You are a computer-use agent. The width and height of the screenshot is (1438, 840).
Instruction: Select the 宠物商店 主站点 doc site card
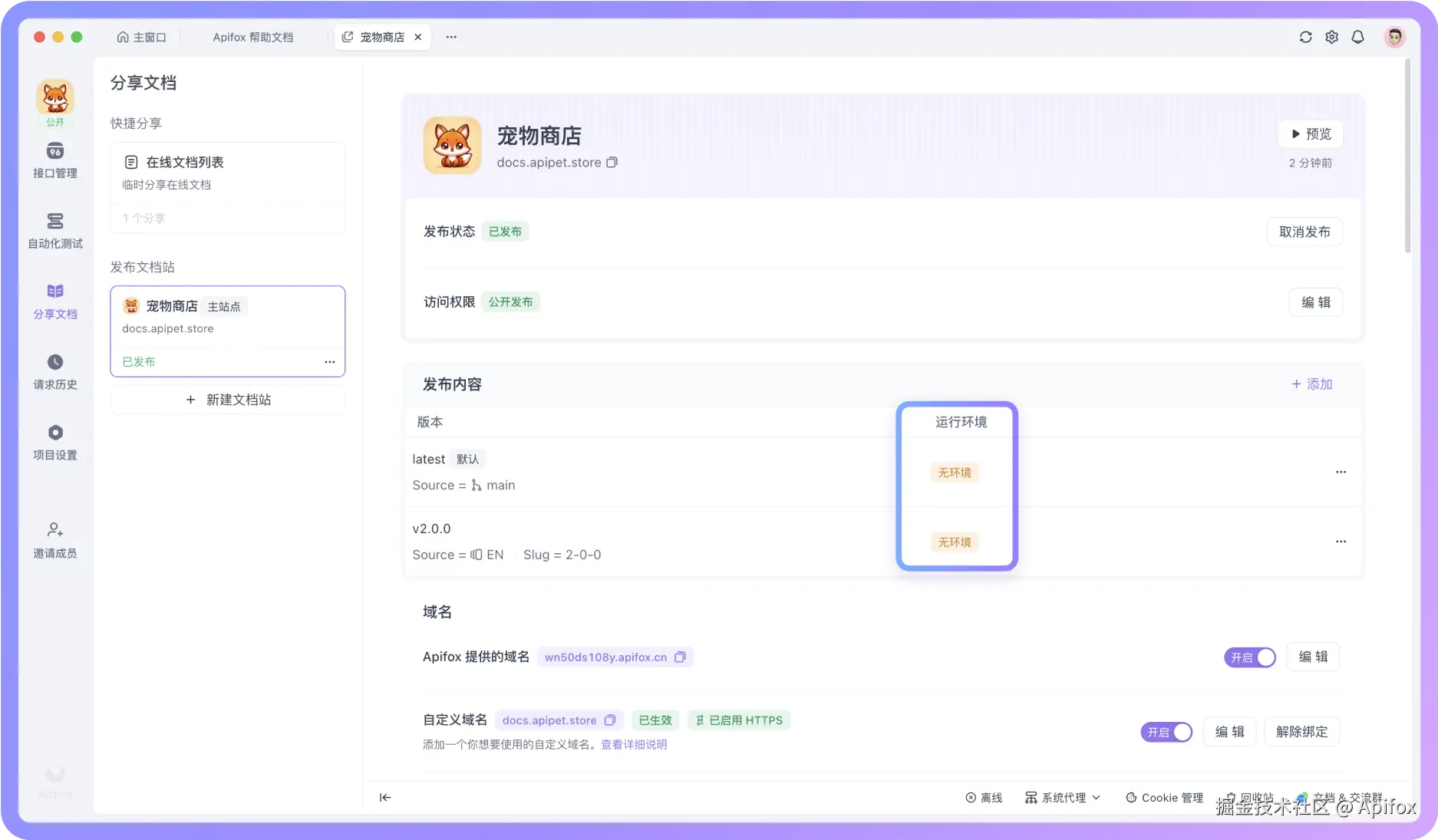[x=228, y=331]
